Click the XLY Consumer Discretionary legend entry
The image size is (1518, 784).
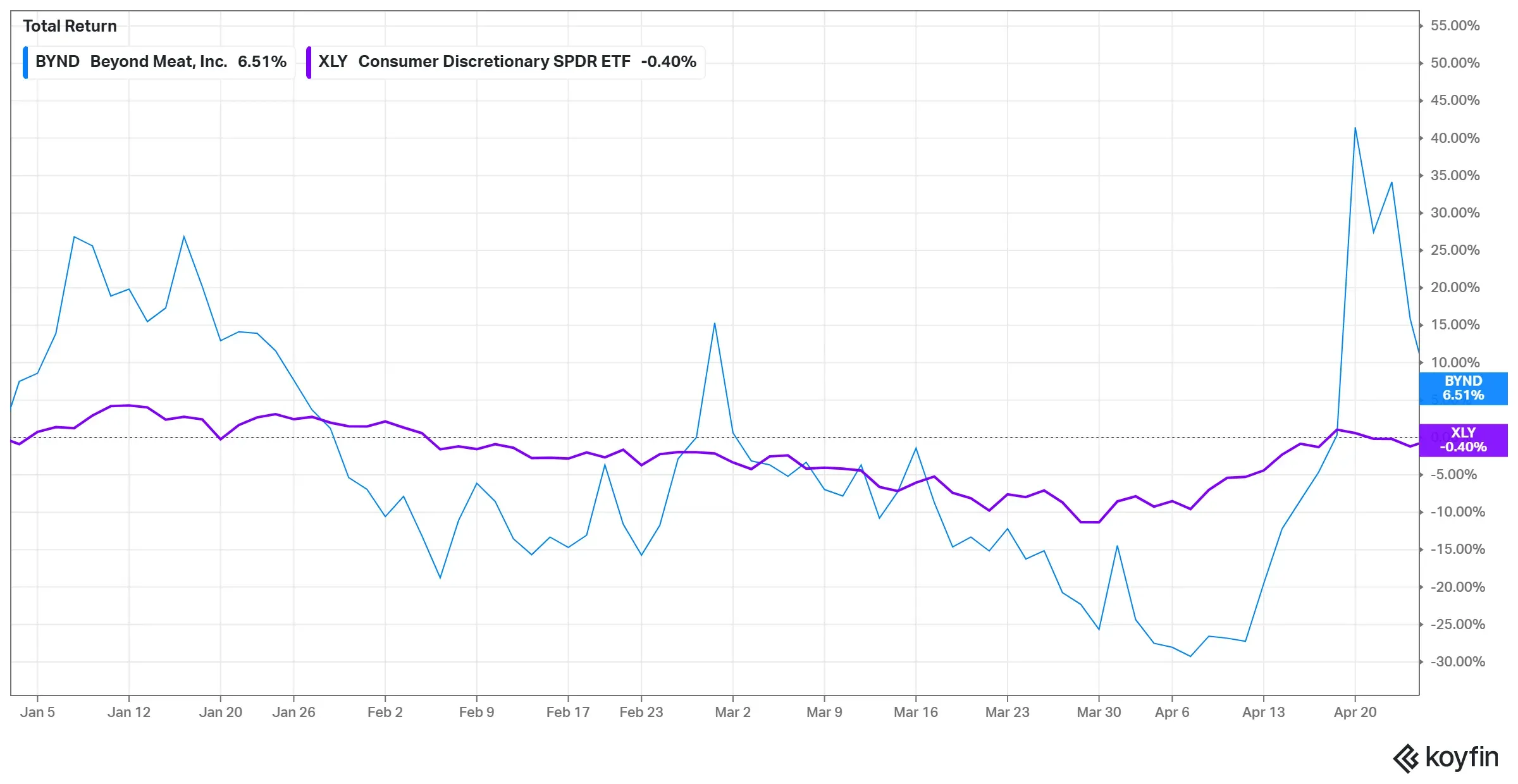point(505,62)
